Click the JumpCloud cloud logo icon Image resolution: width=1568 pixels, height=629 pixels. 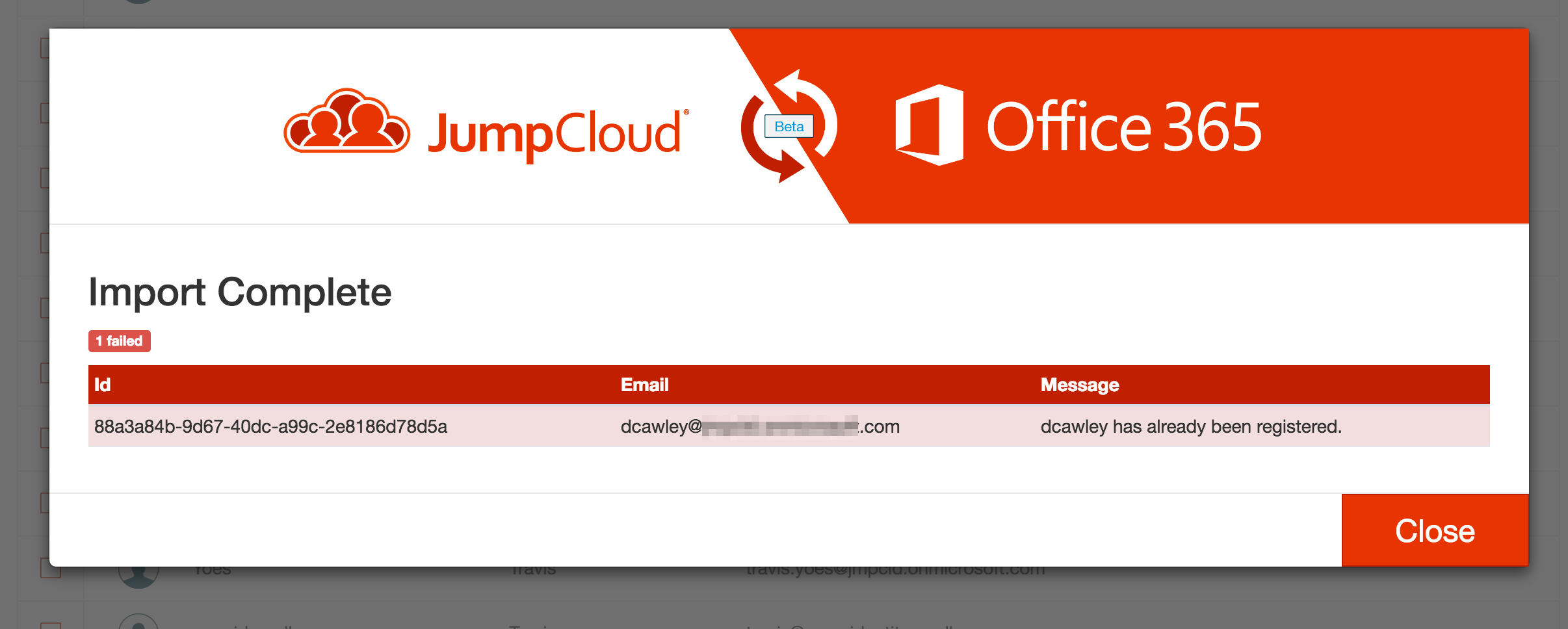point(346,122)
